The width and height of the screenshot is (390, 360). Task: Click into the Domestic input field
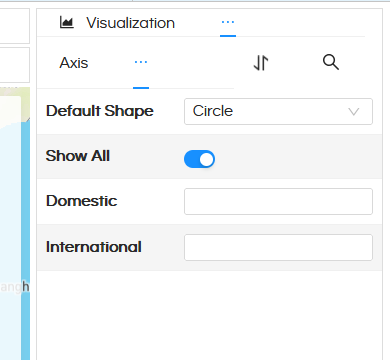278,201
